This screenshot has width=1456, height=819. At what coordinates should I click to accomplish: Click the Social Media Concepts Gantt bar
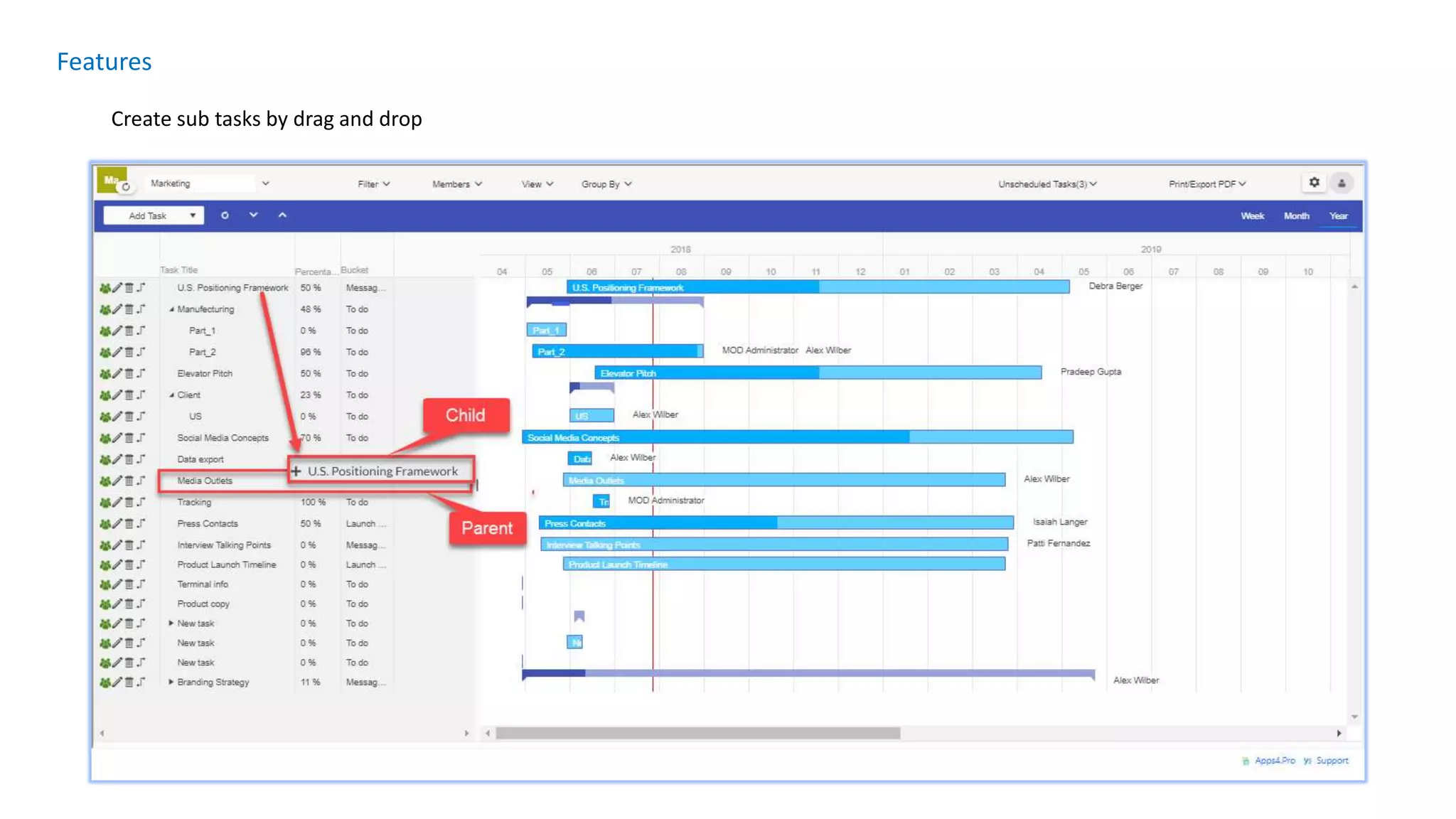798,437
